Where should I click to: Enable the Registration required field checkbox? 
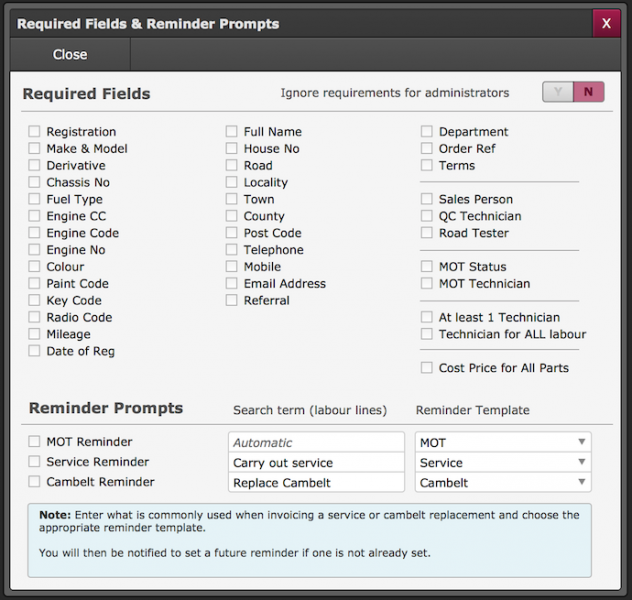[x=35, y=132]
